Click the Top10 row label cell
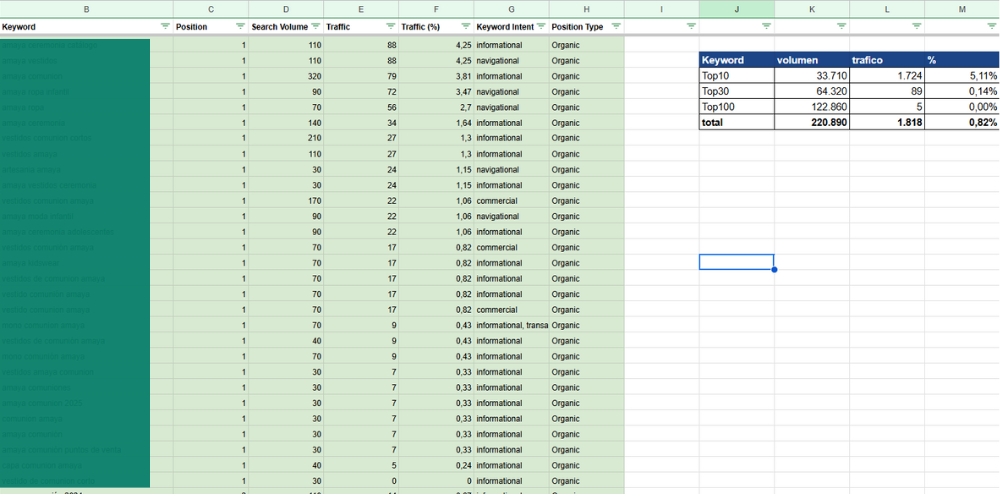This screenshot has width=1000, height=500. pyautogui.click(x=736, y=76)
